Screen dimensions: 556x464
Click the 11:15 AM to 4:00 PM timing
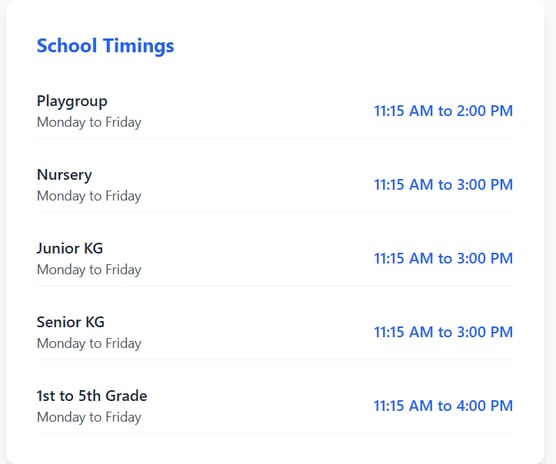[x=443, y=406]
